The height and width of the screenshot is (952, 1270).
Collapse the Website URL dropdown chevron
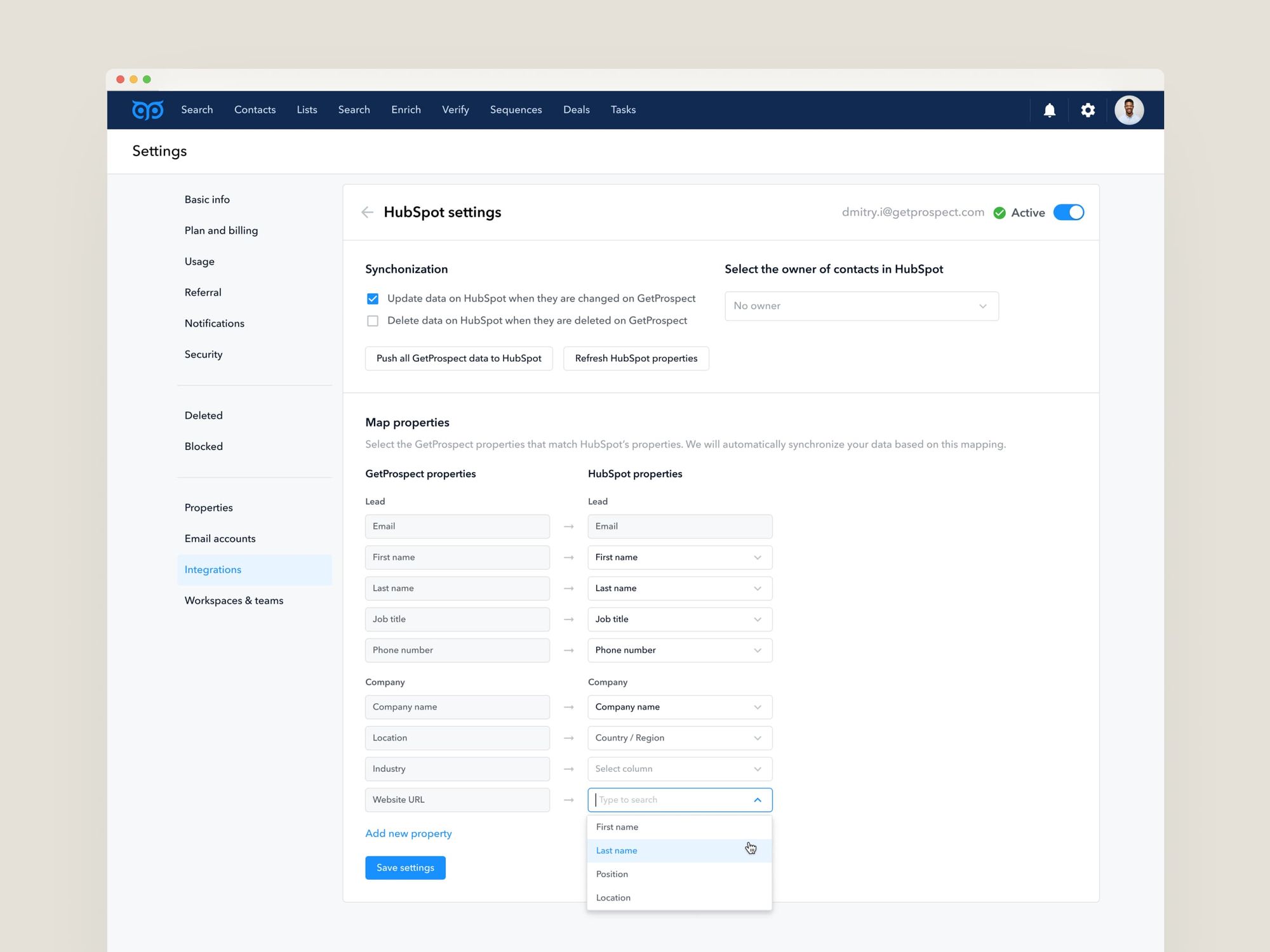click(758, 800)
